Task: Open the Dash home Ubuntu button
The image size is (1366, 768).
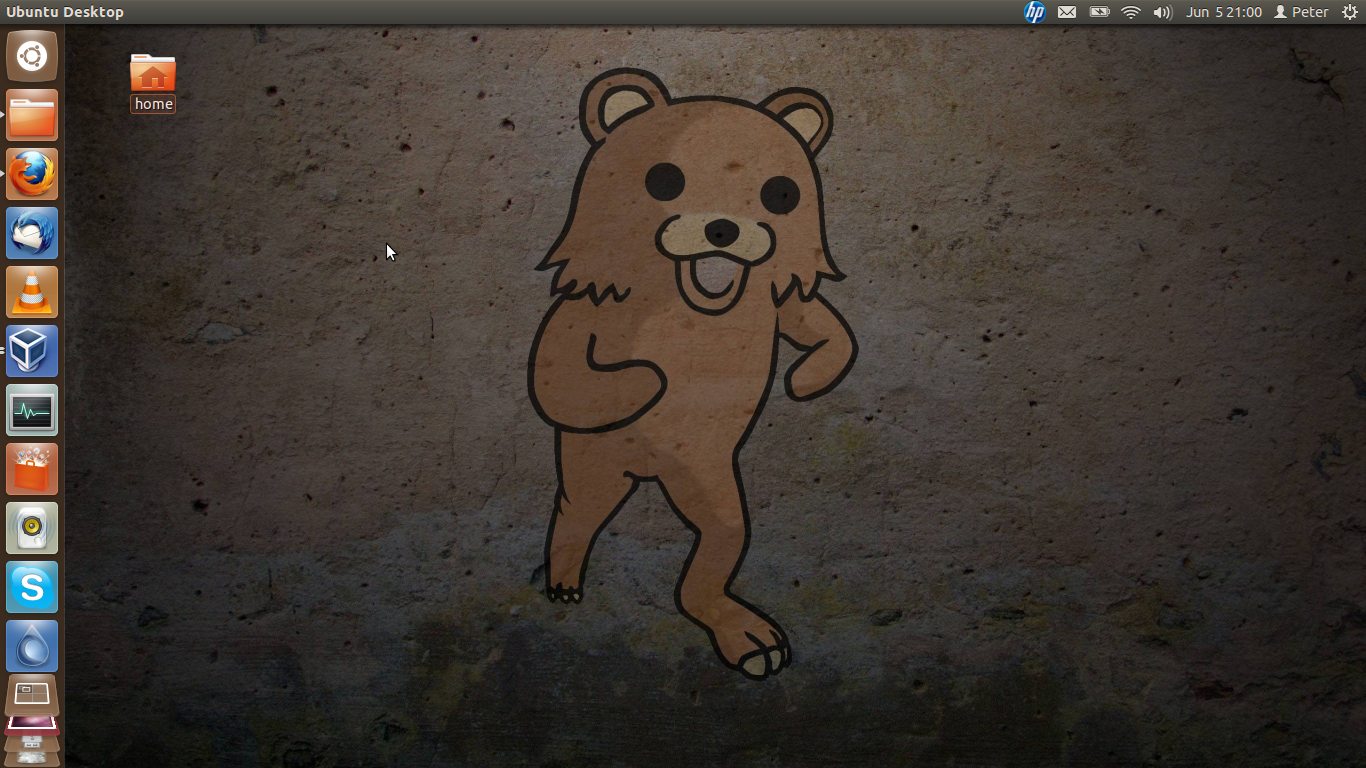Action: point(32,56)
